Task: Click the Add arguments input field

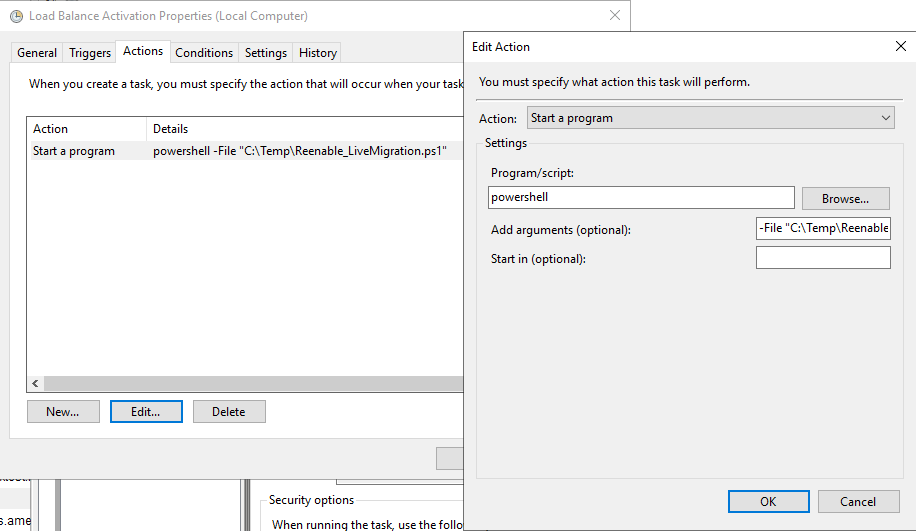Action: (x=823, y=228)
